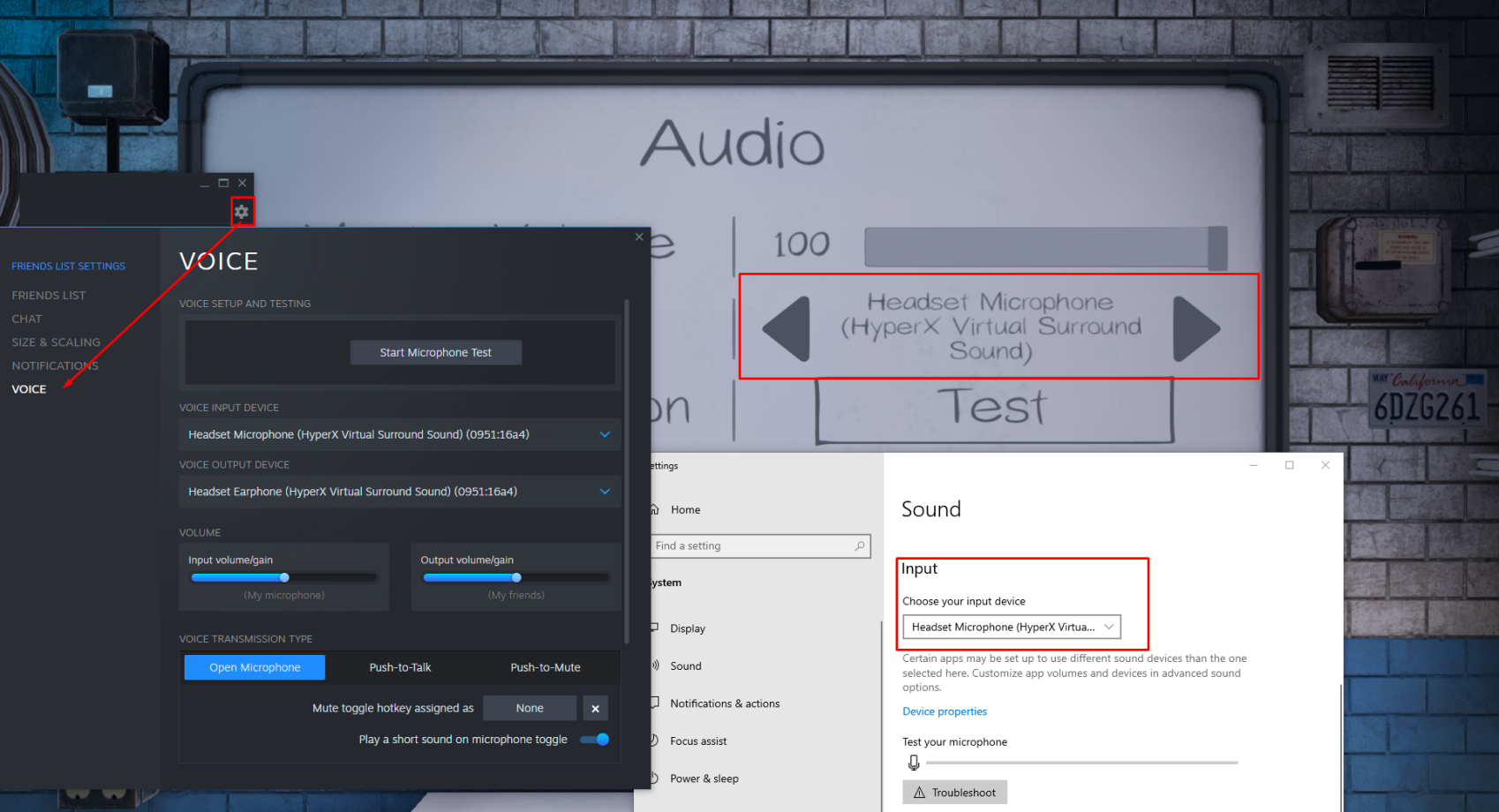The width and height of the screenshot is (1499, 812).
Task: Click the microphone icon under Test your microphone
Action: 914,762
